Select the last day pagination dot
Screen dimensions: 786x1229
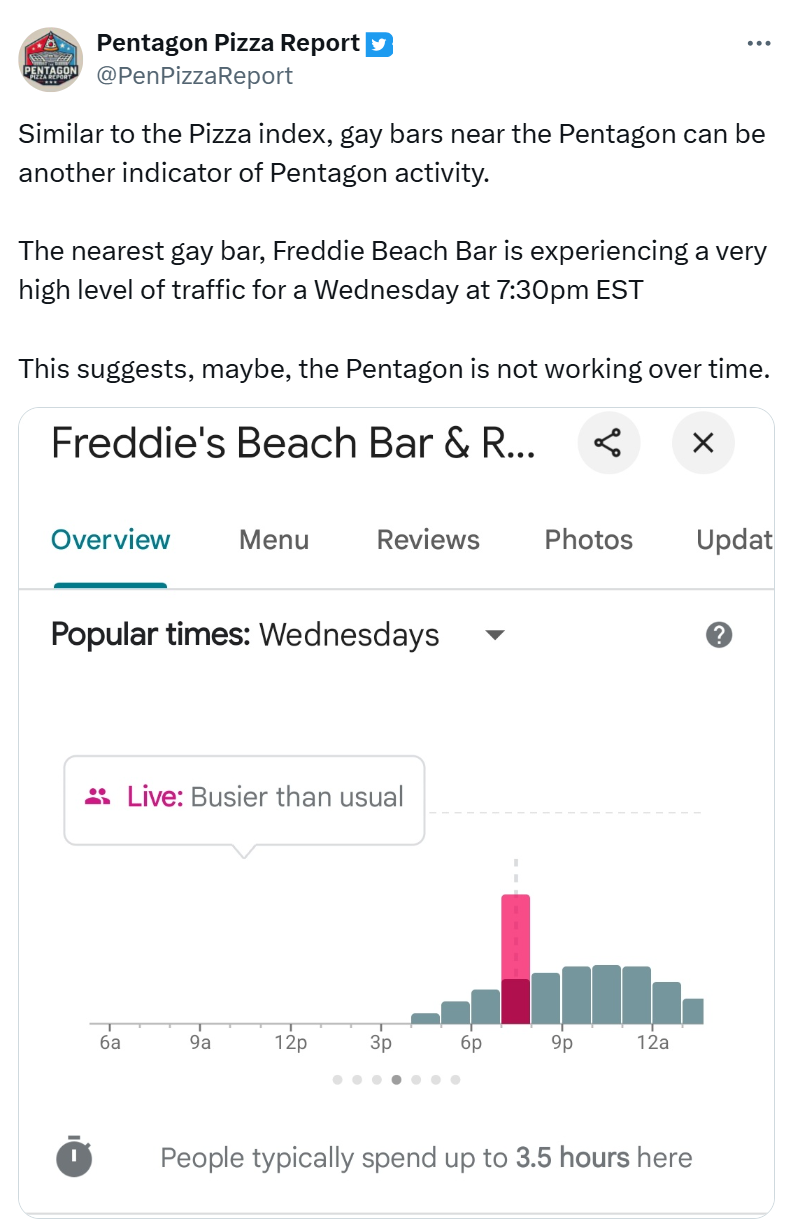pyautogui.click(x=455, y=1080)
